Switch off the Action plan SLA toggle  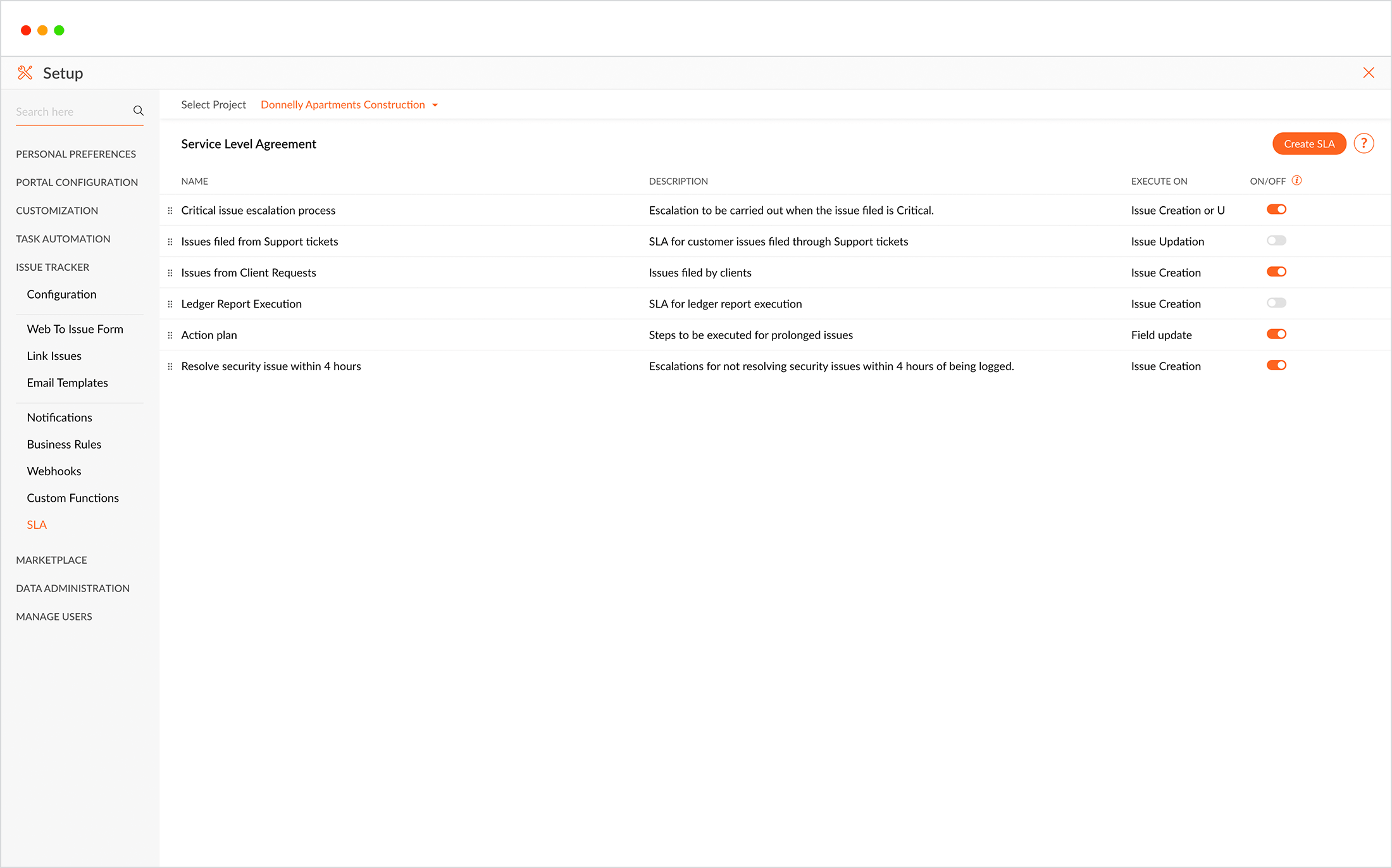tap(1276, 334)
